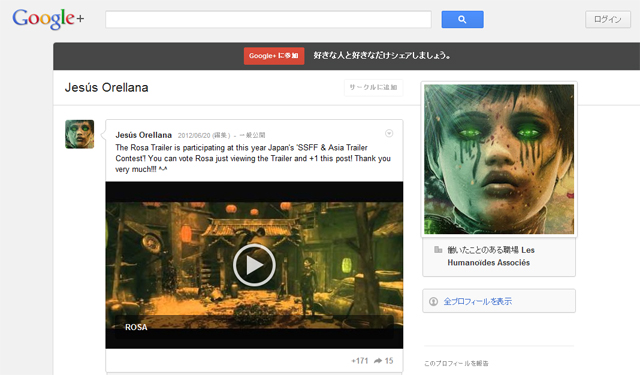Click Jesús Orellana author name in post
This screenshot has height=375, width=640.
coord(143,135)
